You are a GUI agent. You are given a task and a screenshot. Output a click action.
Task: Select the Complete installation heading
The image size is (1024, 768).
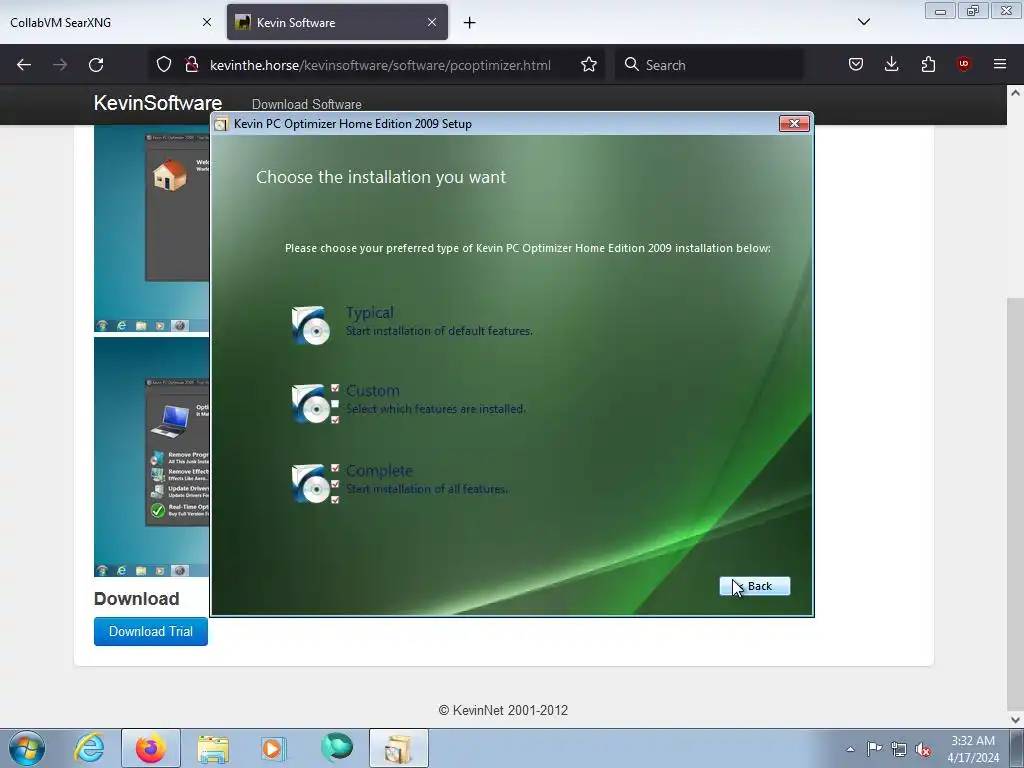[x=379, y=471]
